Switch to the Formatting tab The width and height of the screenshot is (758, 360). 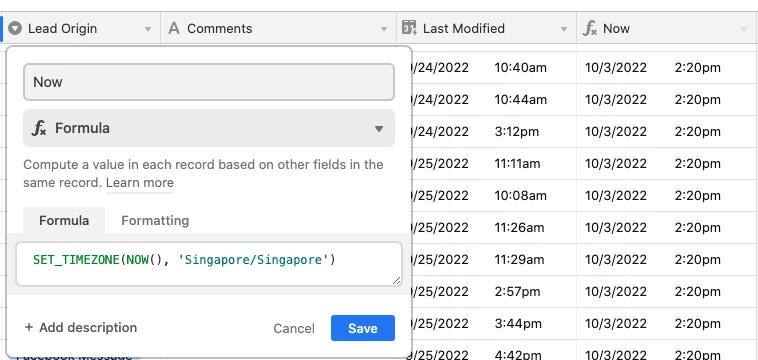155,220
